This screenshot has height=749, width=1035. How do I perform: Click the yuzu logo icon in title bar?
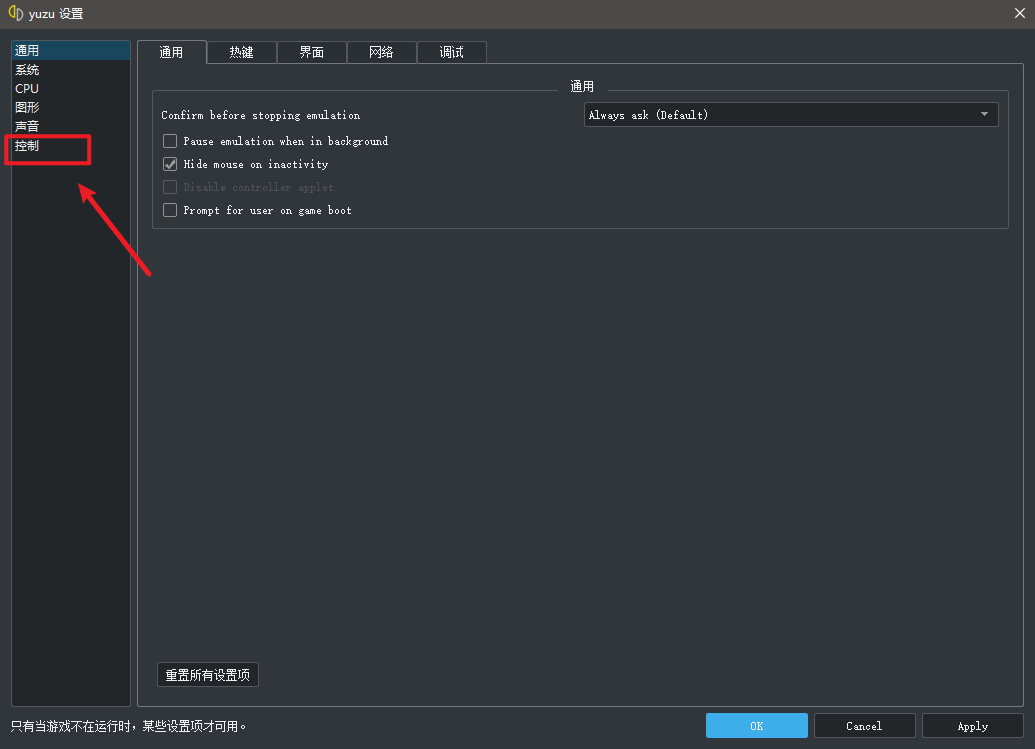point(16,13)
